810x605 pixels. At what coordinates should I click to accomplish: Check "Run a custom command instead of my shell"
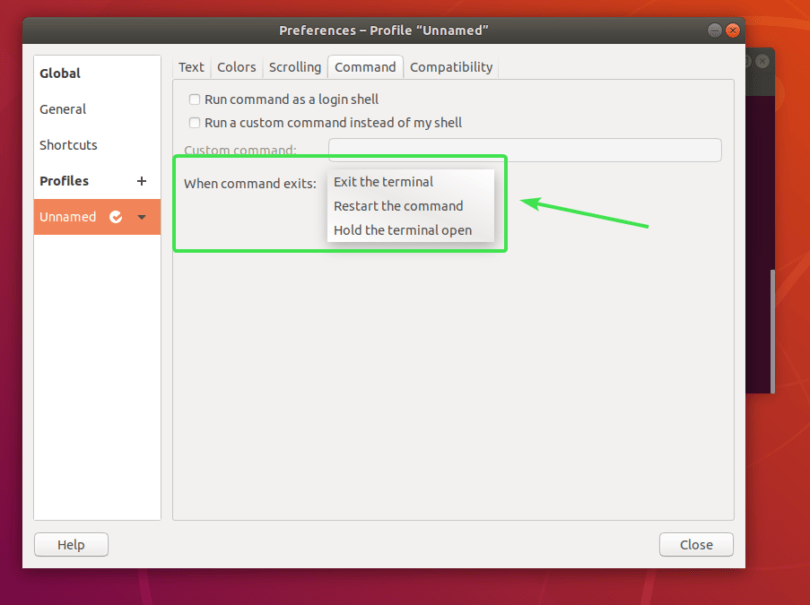click(x=194, y=123)
